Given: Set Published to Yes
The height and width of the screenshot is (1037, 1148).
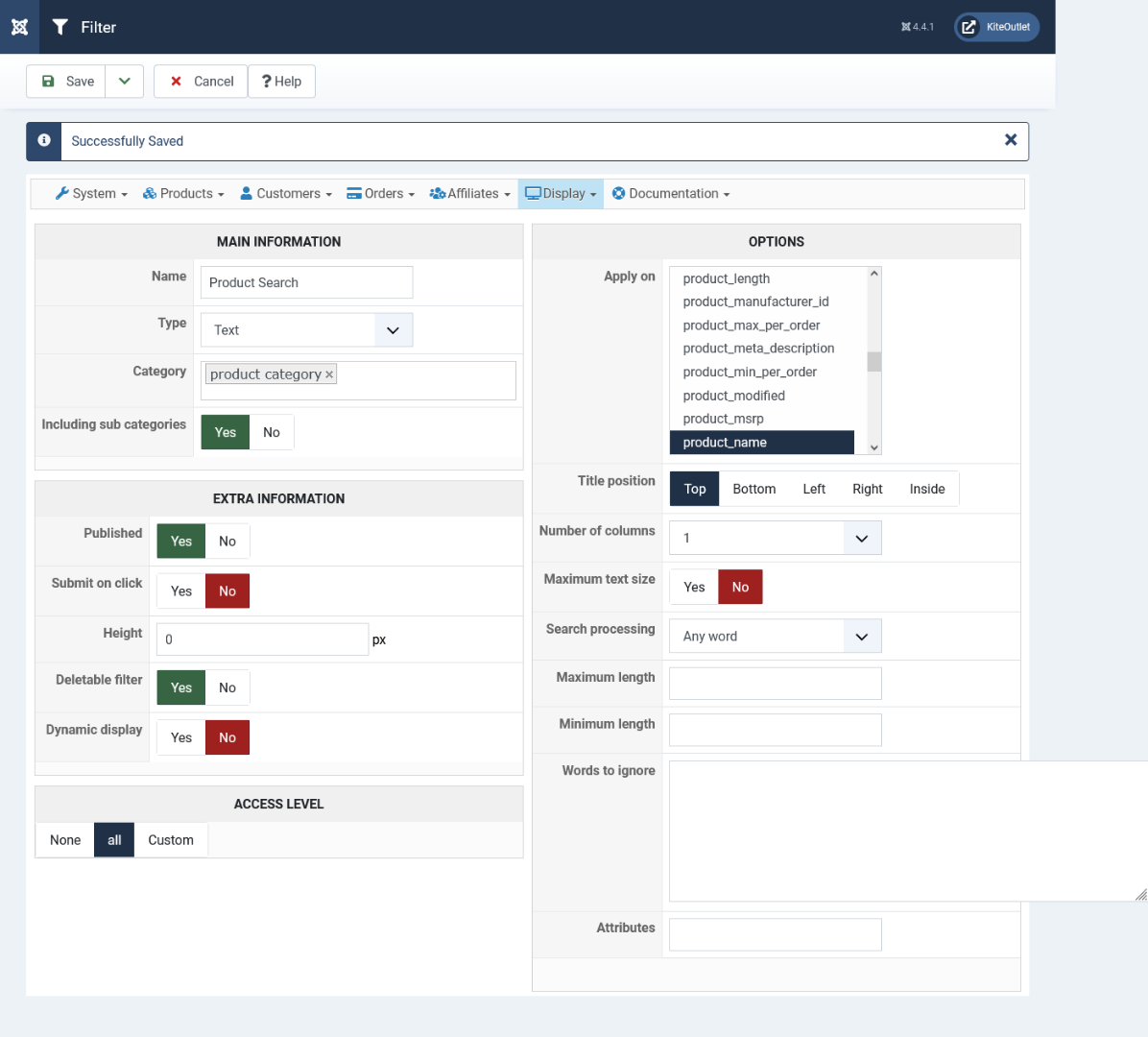Looking at the screenshot, I should [x=180, y=542].
